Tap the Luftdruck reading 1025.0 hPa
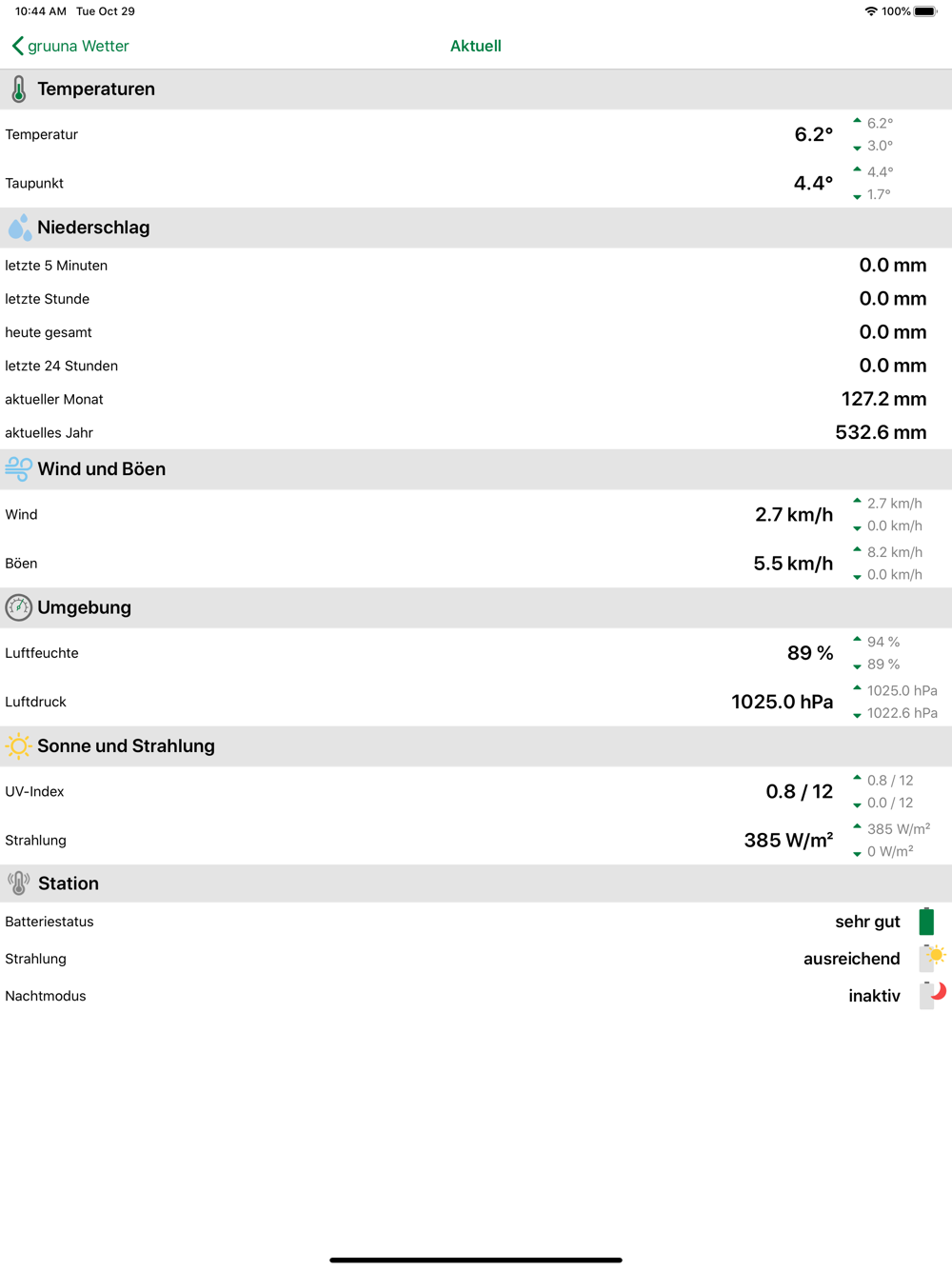Image resolution: width=952 pixels, height=1270 pixels. 783,702
